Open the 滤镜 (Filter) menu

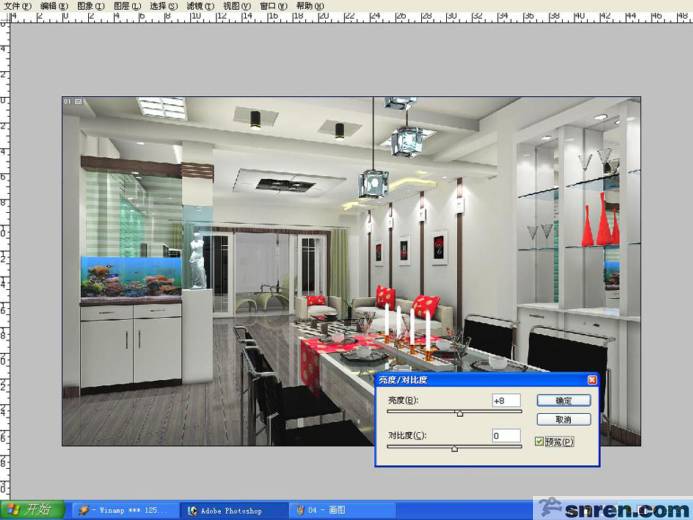pos(200,6)
